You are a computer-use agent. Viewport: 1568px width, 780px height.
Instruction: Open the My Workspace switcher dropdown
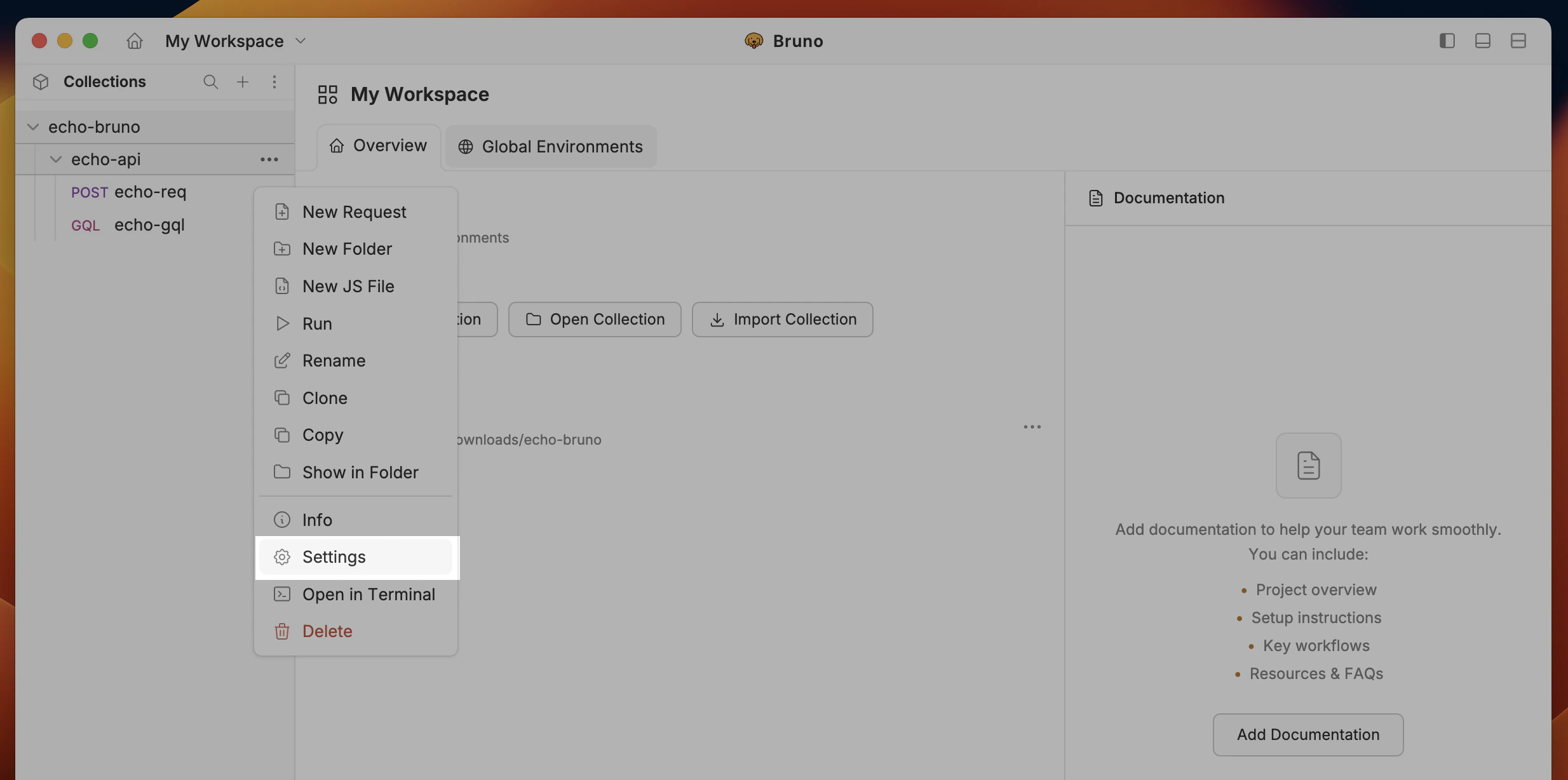click(x=236, y=41)
